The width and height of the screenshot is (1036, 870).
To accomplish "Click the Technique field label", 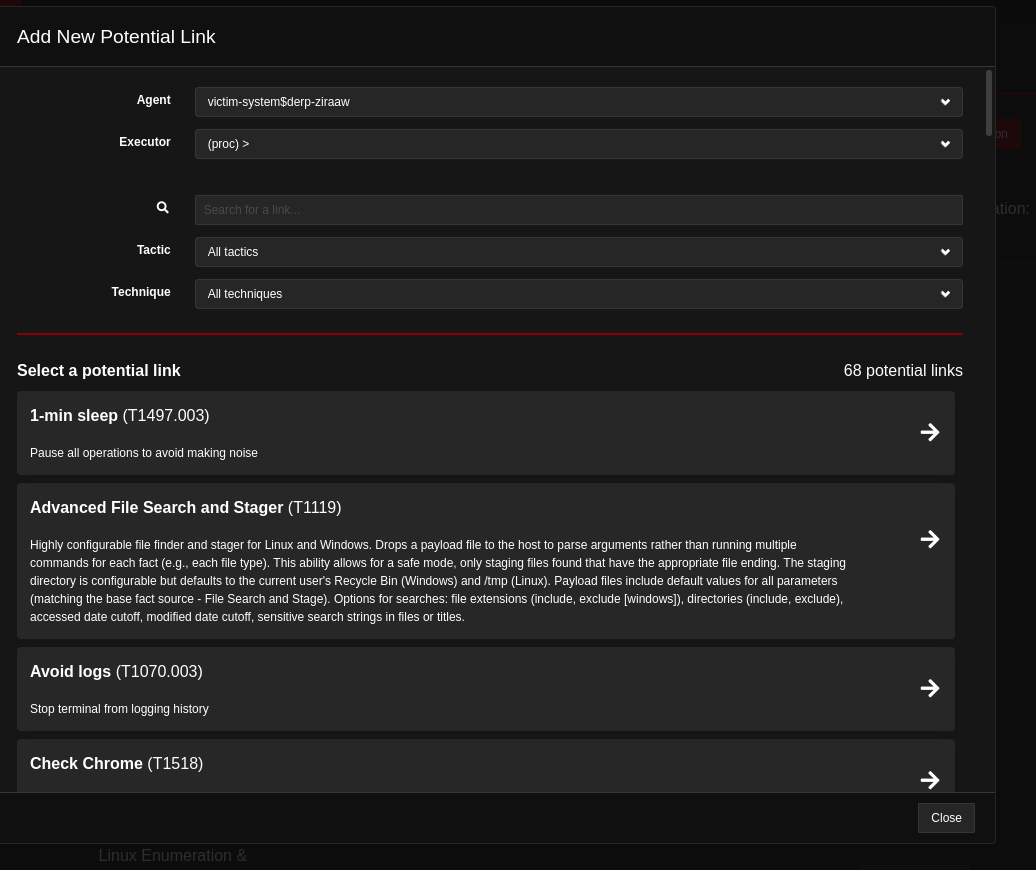I will (x=141, y=292).
